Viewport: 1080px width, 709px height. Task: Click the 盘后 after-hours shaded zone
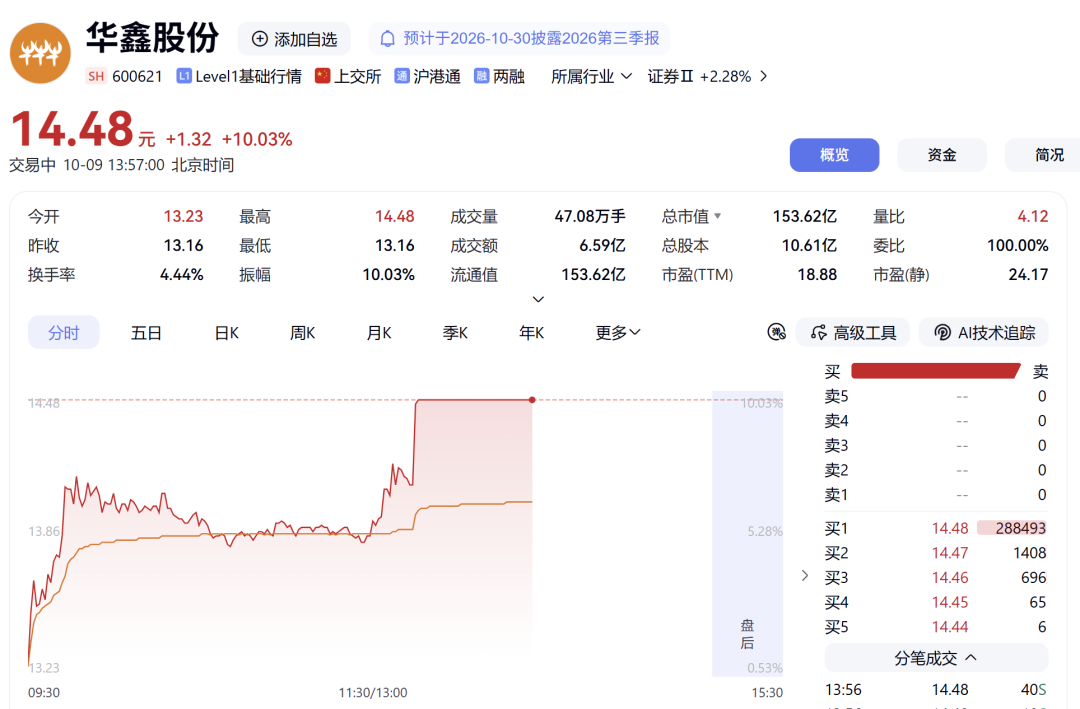point(747,534)
